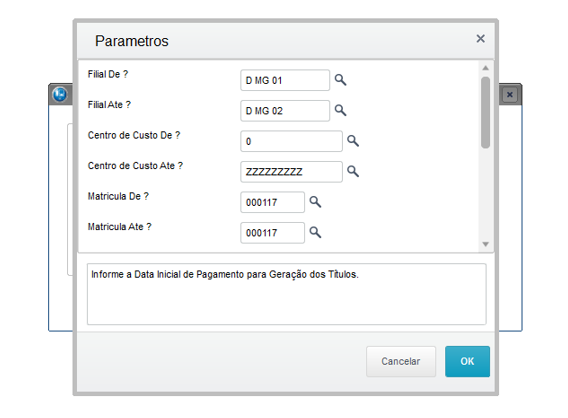Open lookup search for Matricula Ate
568x418 pixels.
pos(315,232)
